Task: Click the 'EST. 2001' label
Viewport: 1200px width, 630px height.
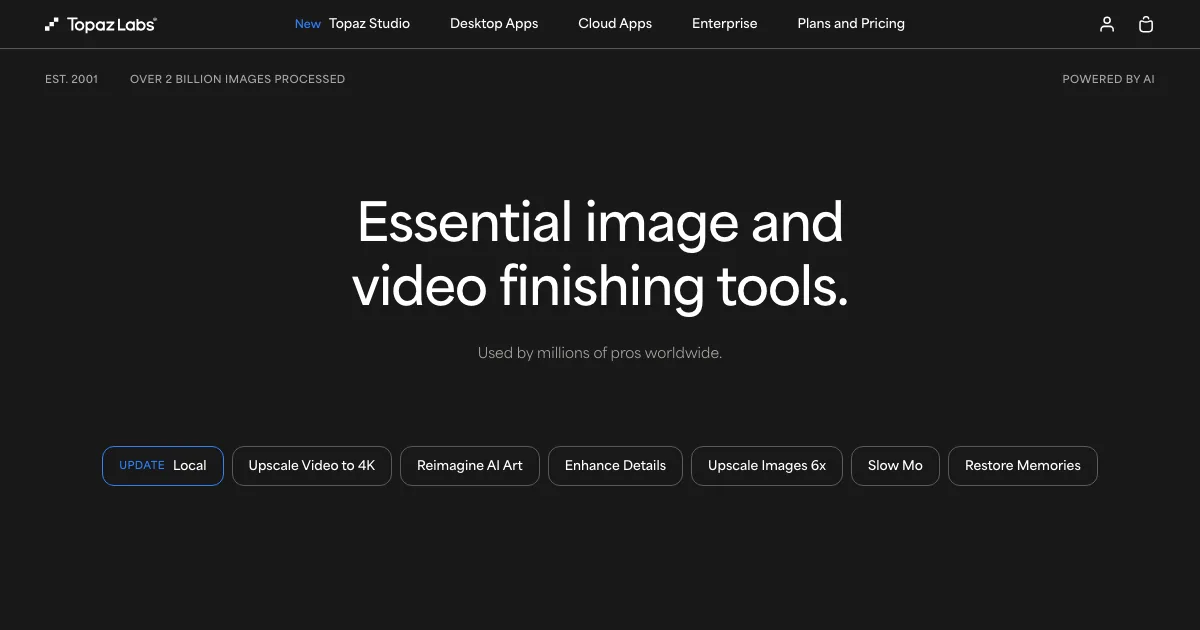Action: (72, 79)
